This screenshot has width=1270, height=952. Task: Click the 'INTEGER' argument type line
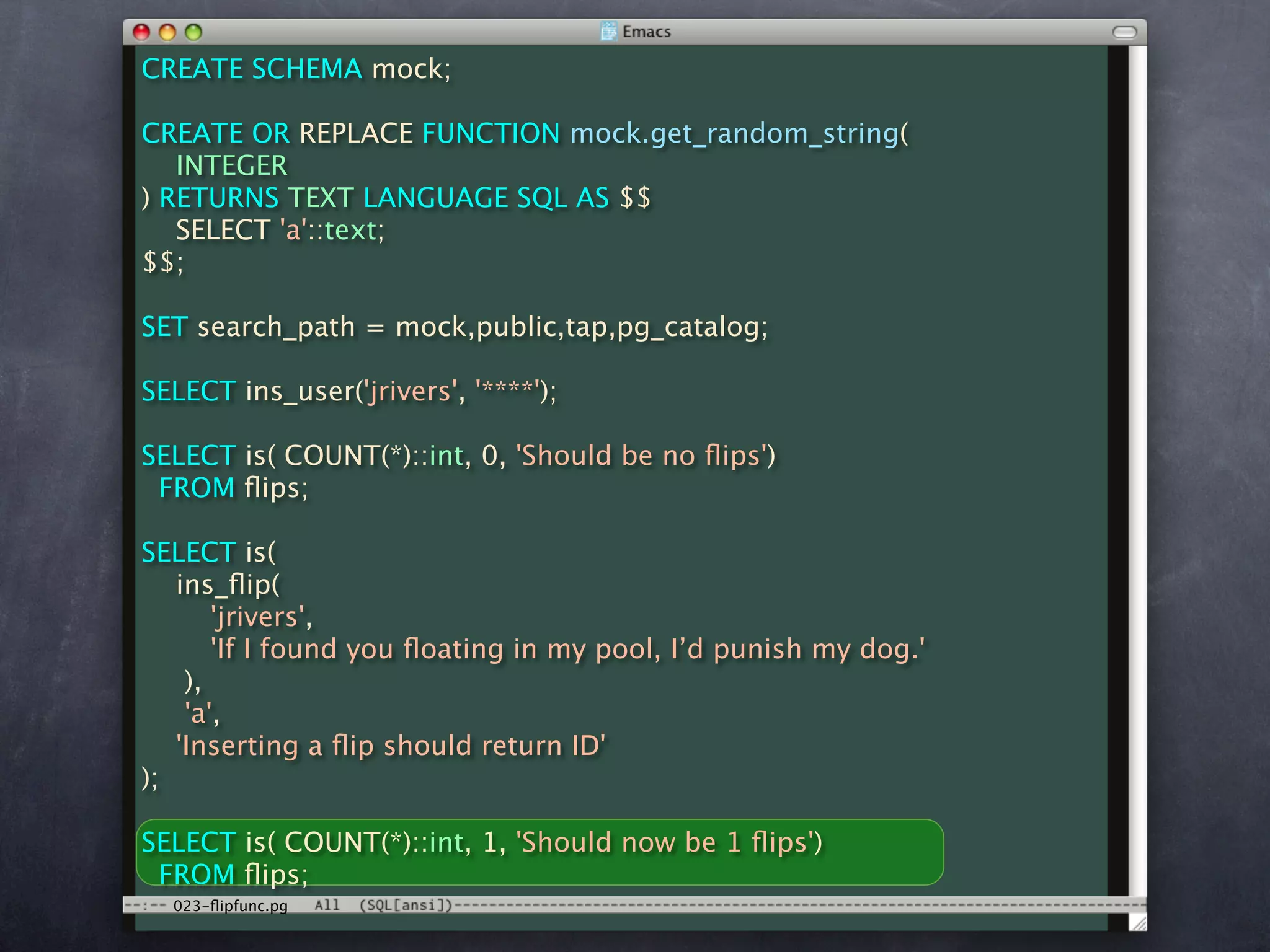pos(231,165)
